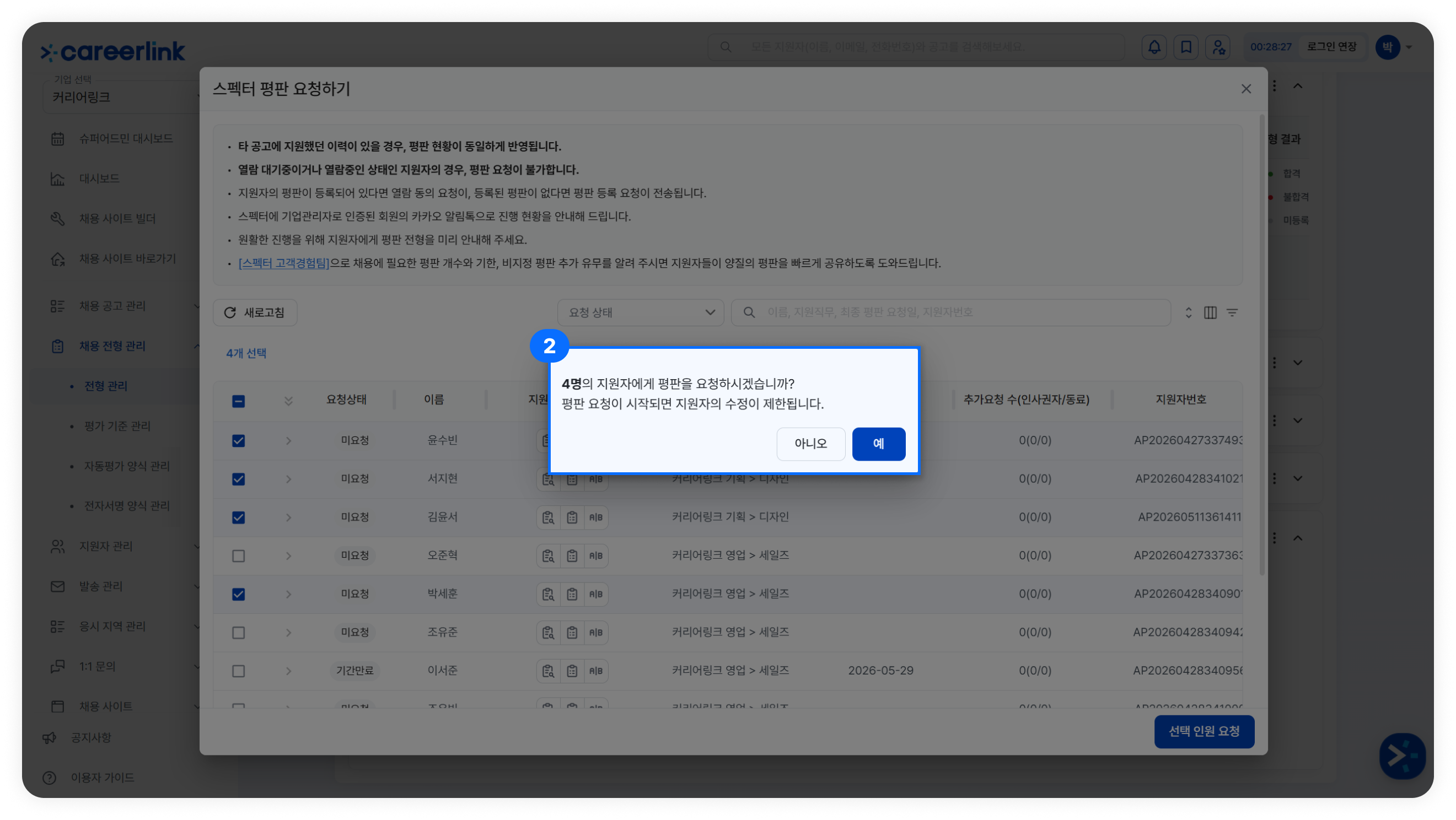
Task: Focus the modal search field for 이름, 지원직무
Action: pos(950,312)
